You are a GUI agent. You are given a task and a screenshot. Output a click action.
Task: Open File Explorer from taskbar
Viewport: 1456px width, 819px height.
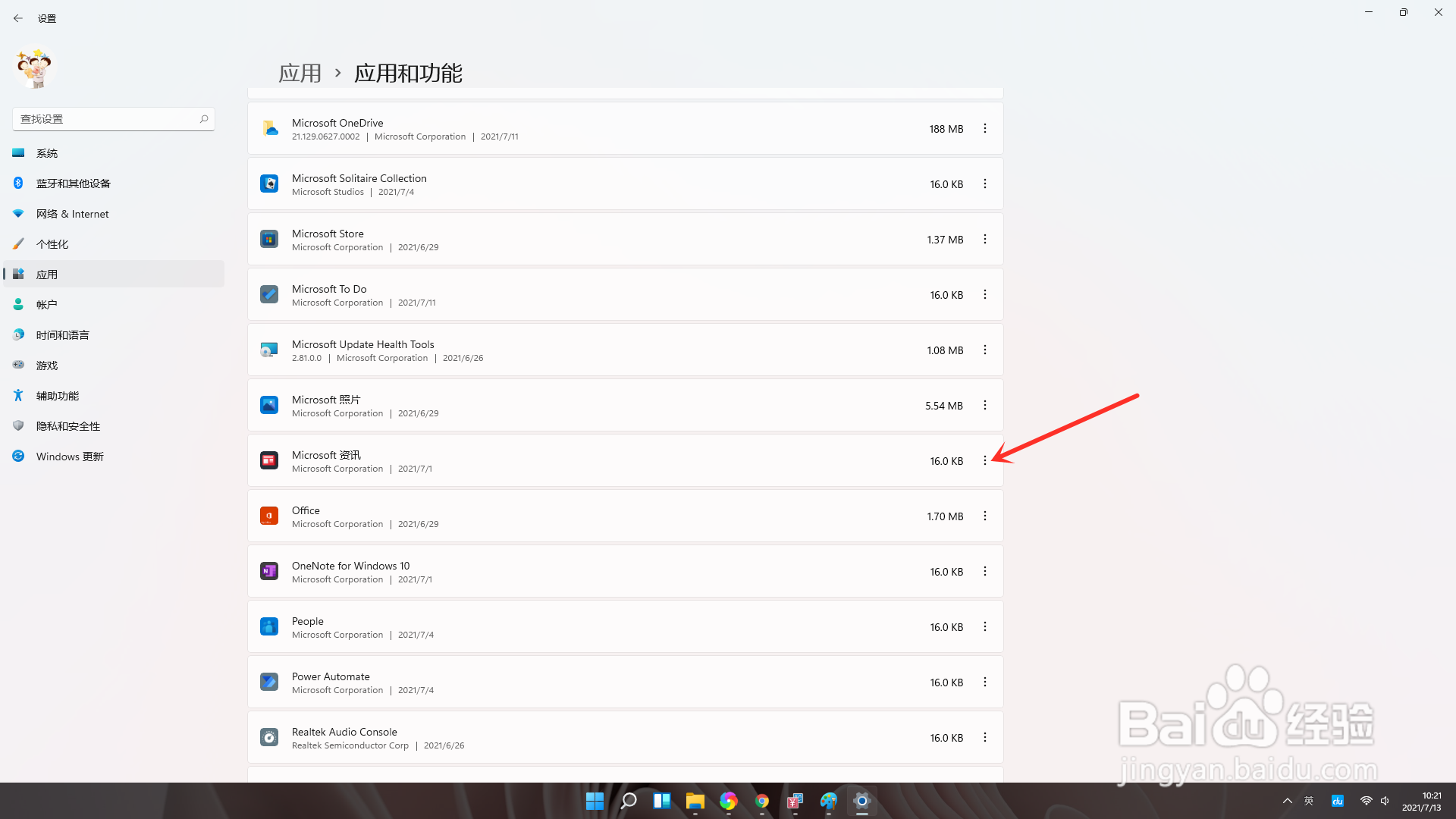(695, 801)
